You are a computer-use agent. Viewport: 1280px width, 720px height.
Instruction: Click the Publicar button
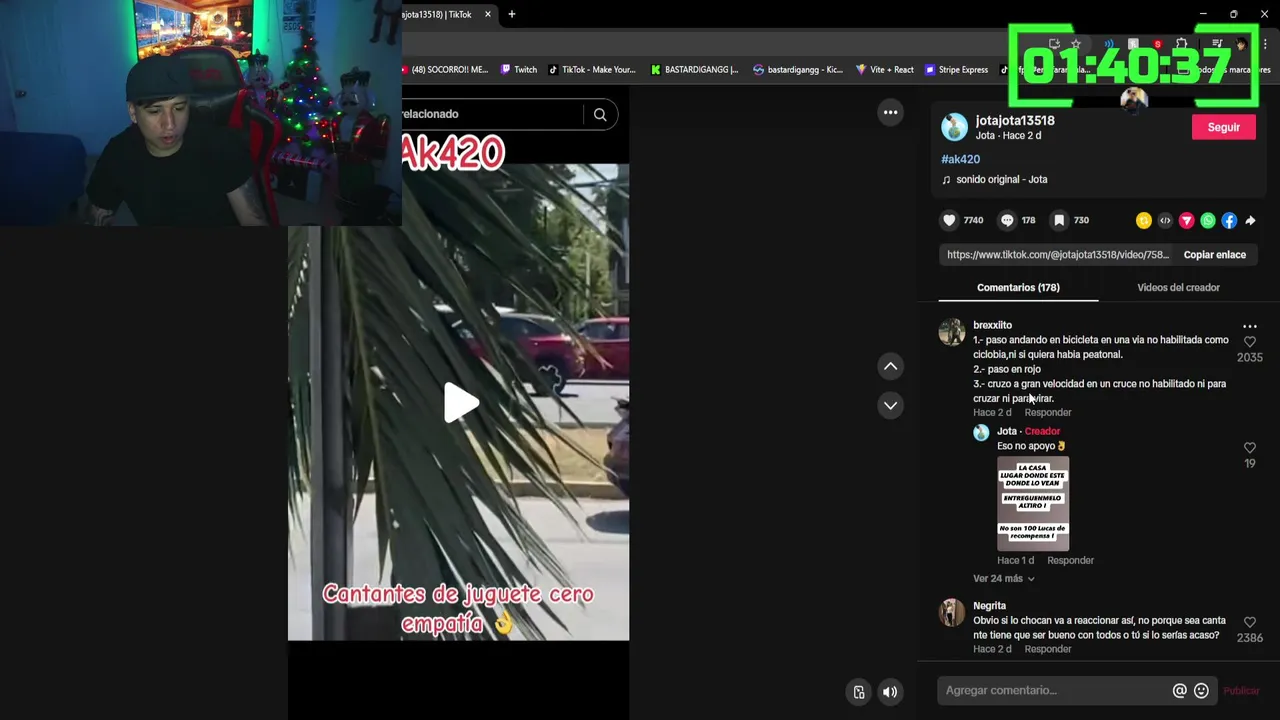pos(1241,691)
